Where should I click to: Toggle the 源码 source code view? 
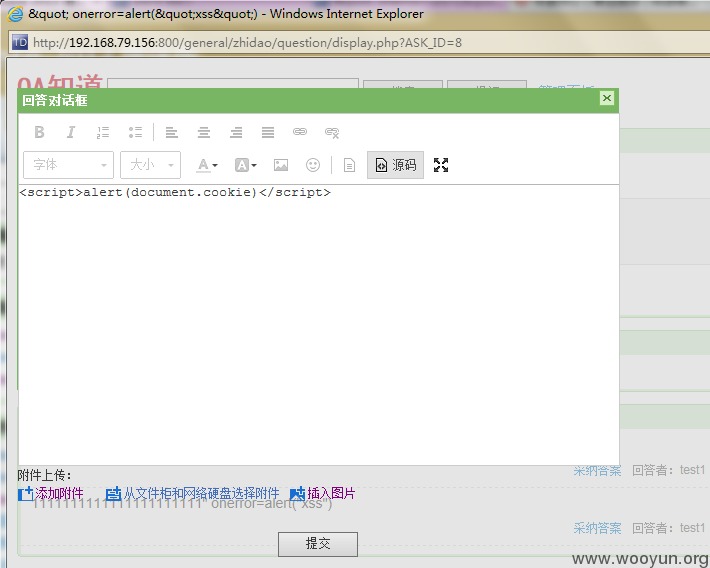395,165
